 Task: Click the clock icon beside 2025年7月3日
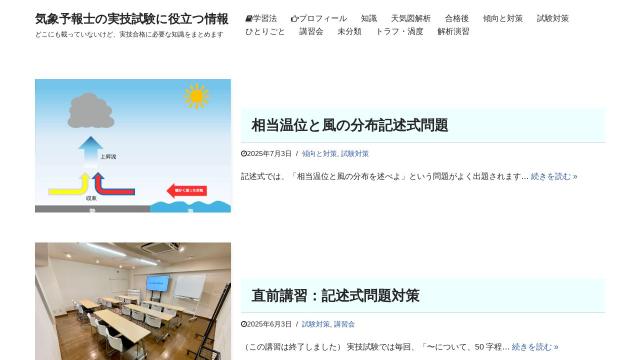pos(244,153)
